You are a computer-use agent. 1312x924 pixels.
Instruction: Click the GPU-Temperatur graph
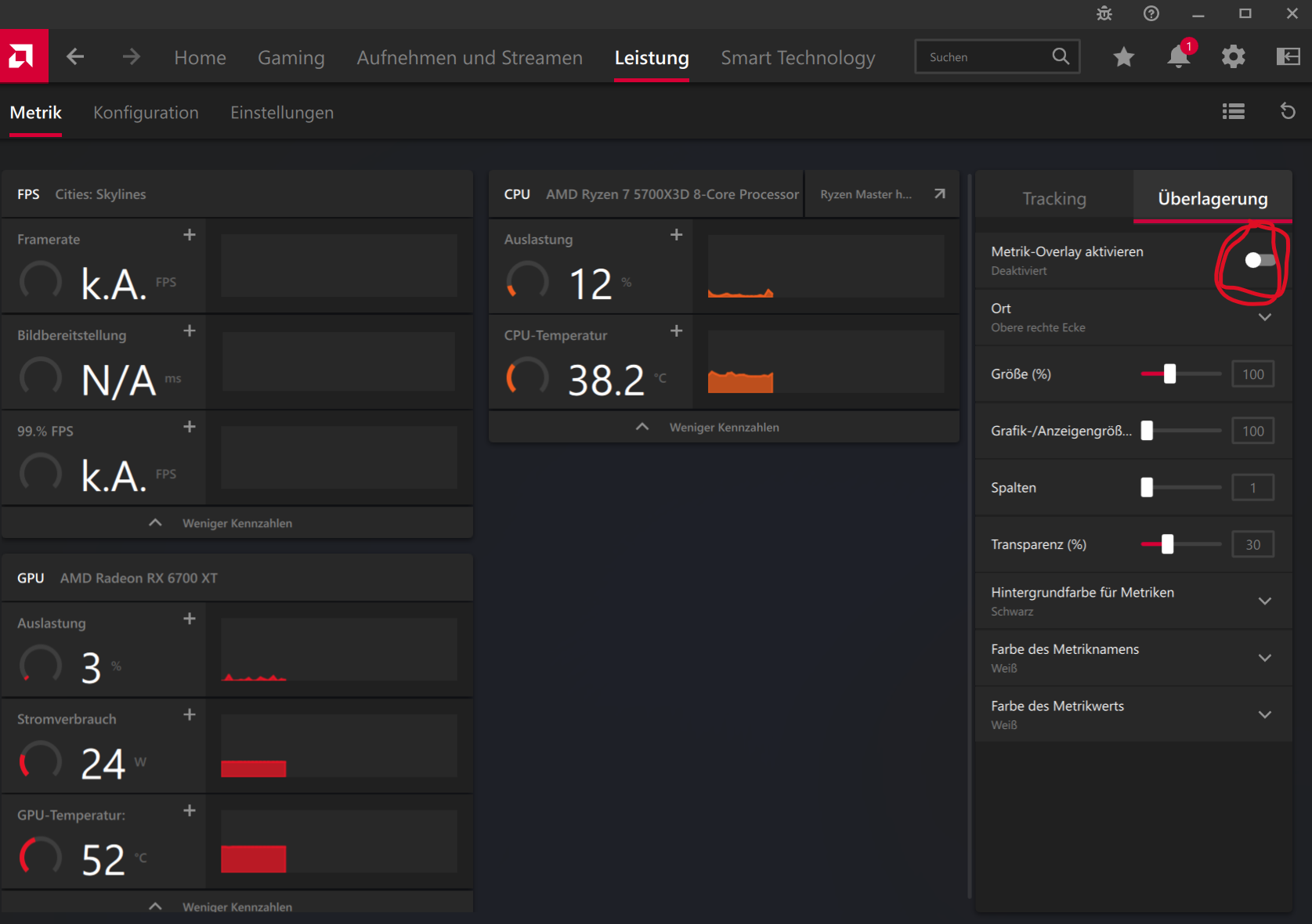pos(339,842)
